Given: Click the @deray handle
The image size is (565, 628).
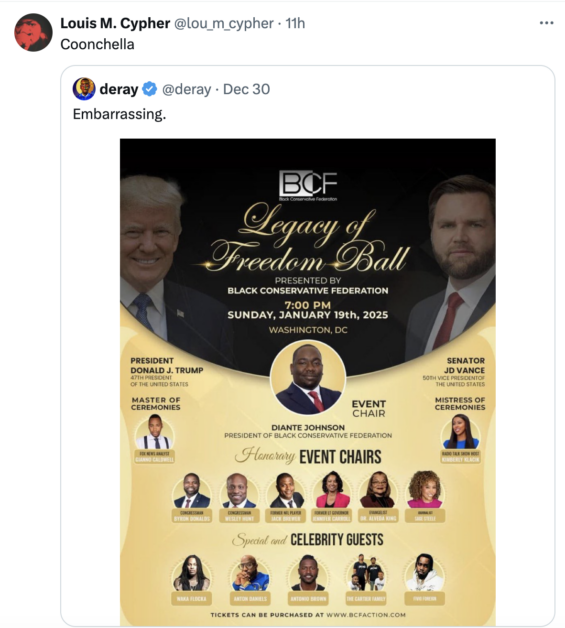Looking at the screenshot, I should tap(186, 89).
